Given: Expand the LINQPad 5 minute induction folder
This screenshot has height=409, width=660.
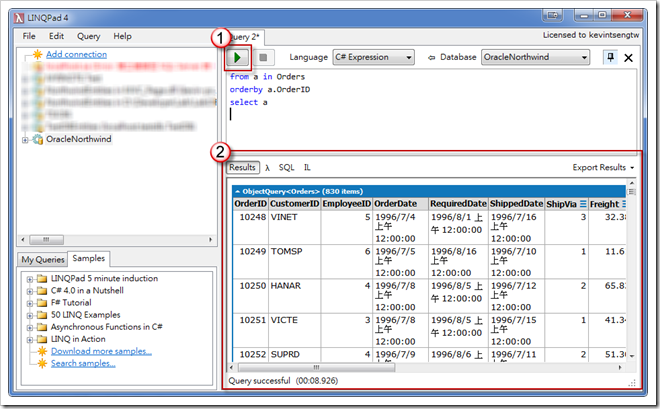Looking at the screenshot, I should point(30,279).
